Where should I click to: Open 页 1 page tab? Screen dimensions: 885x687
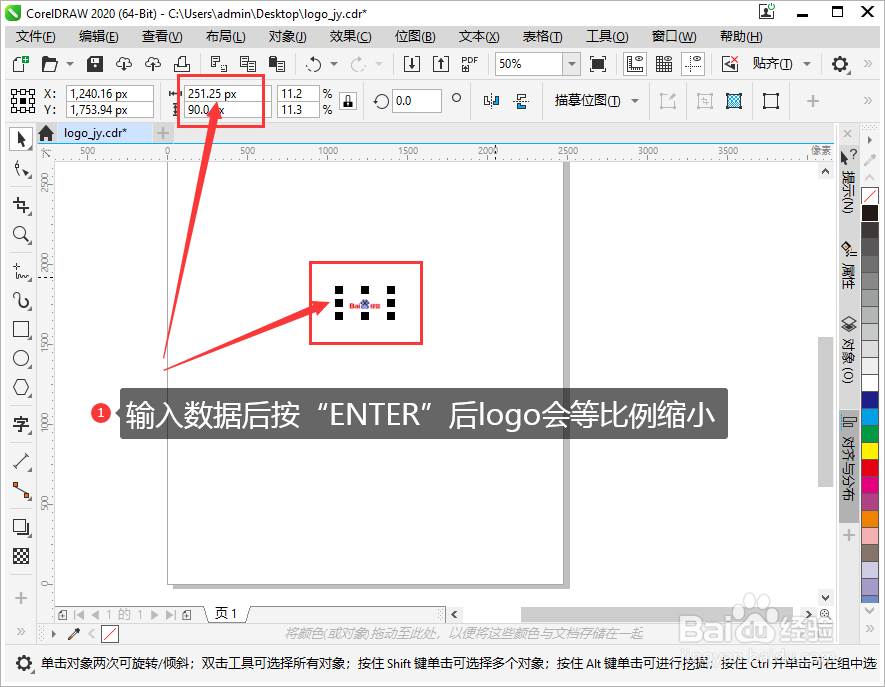point(226,614)
